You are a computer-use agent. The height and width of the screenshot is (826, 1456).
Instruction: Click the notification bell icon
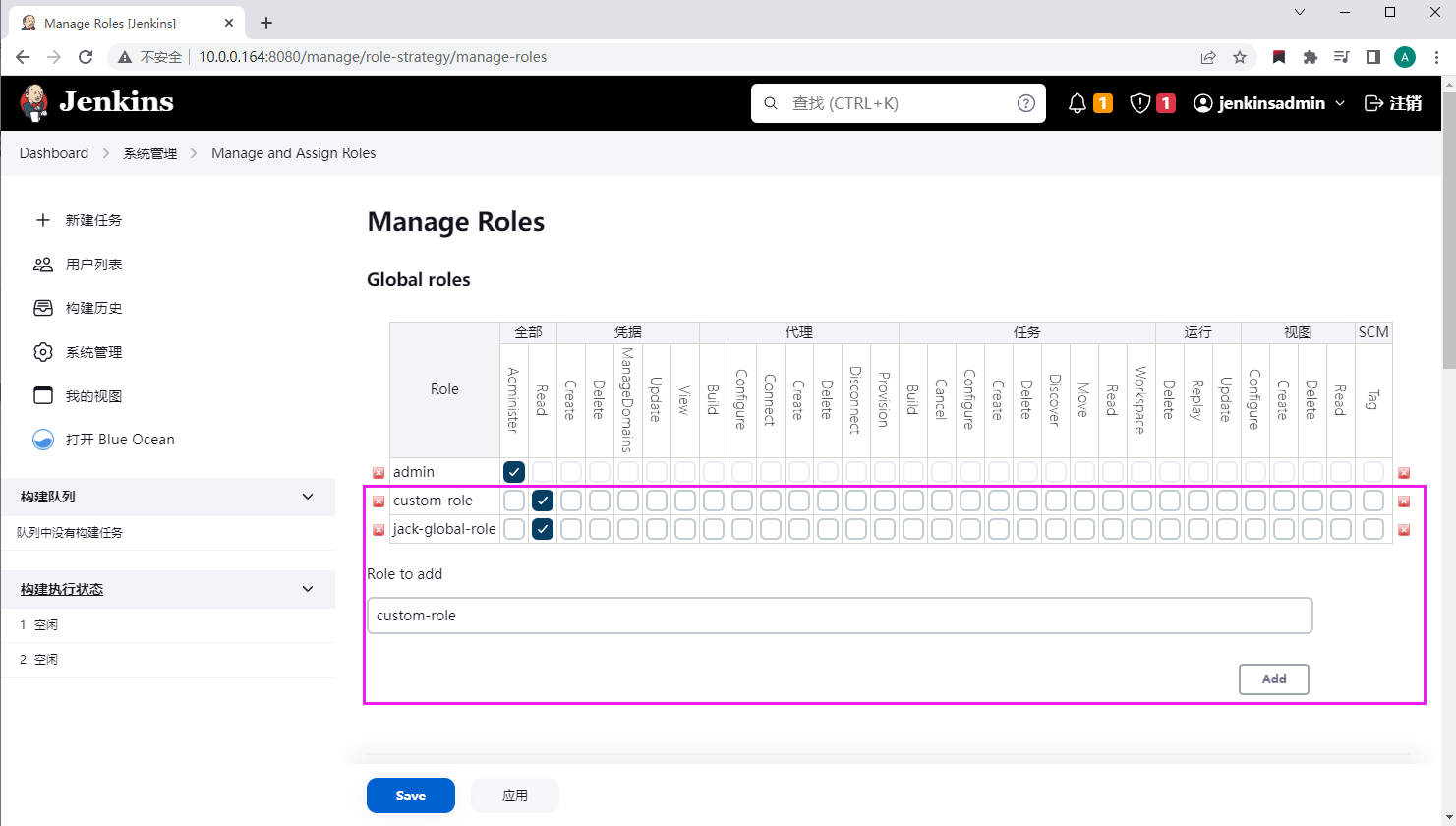tap(1078, 103)
